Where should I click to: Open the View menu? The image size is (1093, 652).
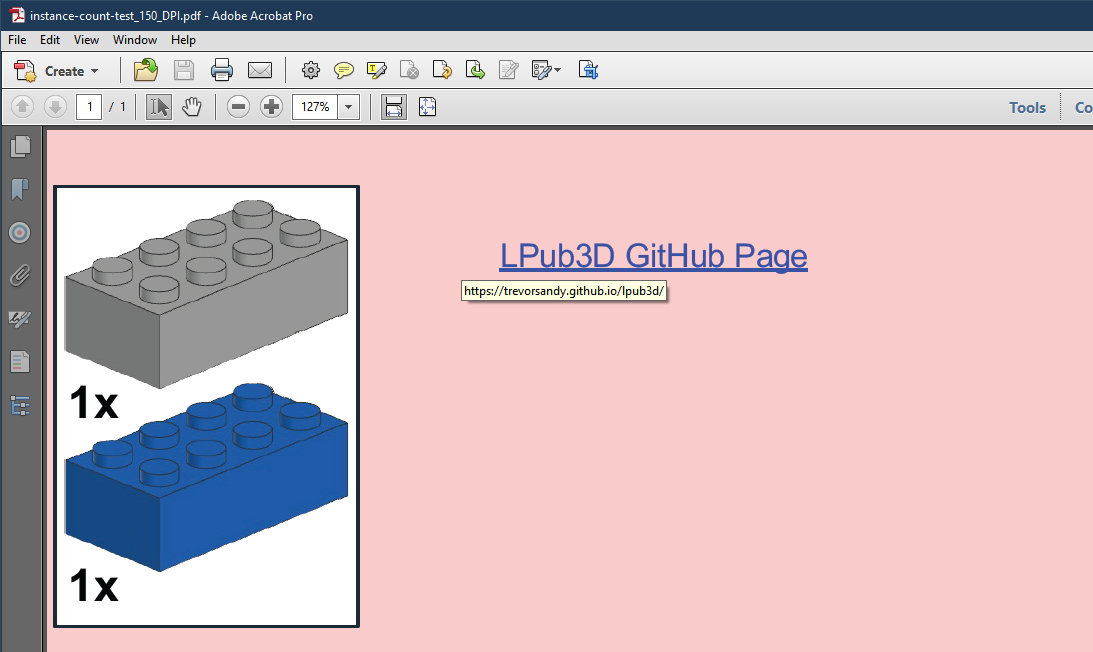(86, 40)
